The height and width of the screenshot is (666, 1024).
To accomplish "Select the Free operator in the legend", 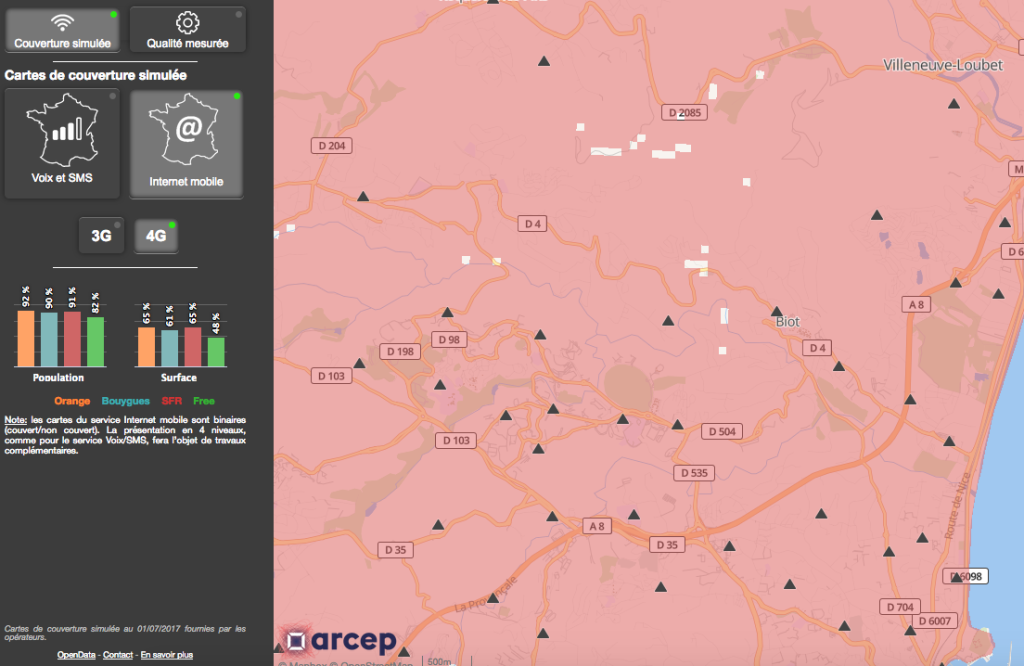I will (204, 401).
